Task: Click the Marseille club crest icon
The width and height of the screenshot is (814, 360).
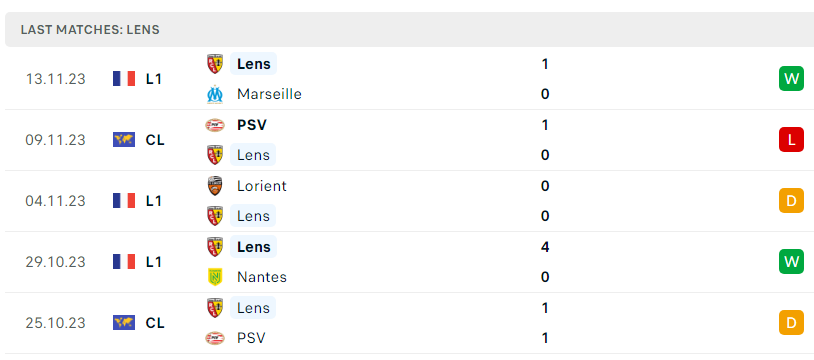Action: click(215, 94)
